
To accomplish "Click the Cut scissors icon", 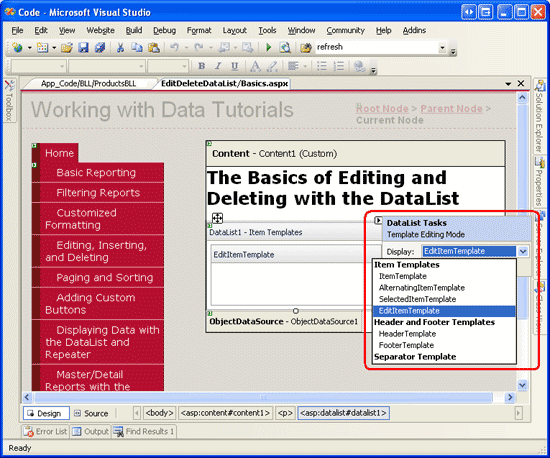I will click(x=120, y=47).
